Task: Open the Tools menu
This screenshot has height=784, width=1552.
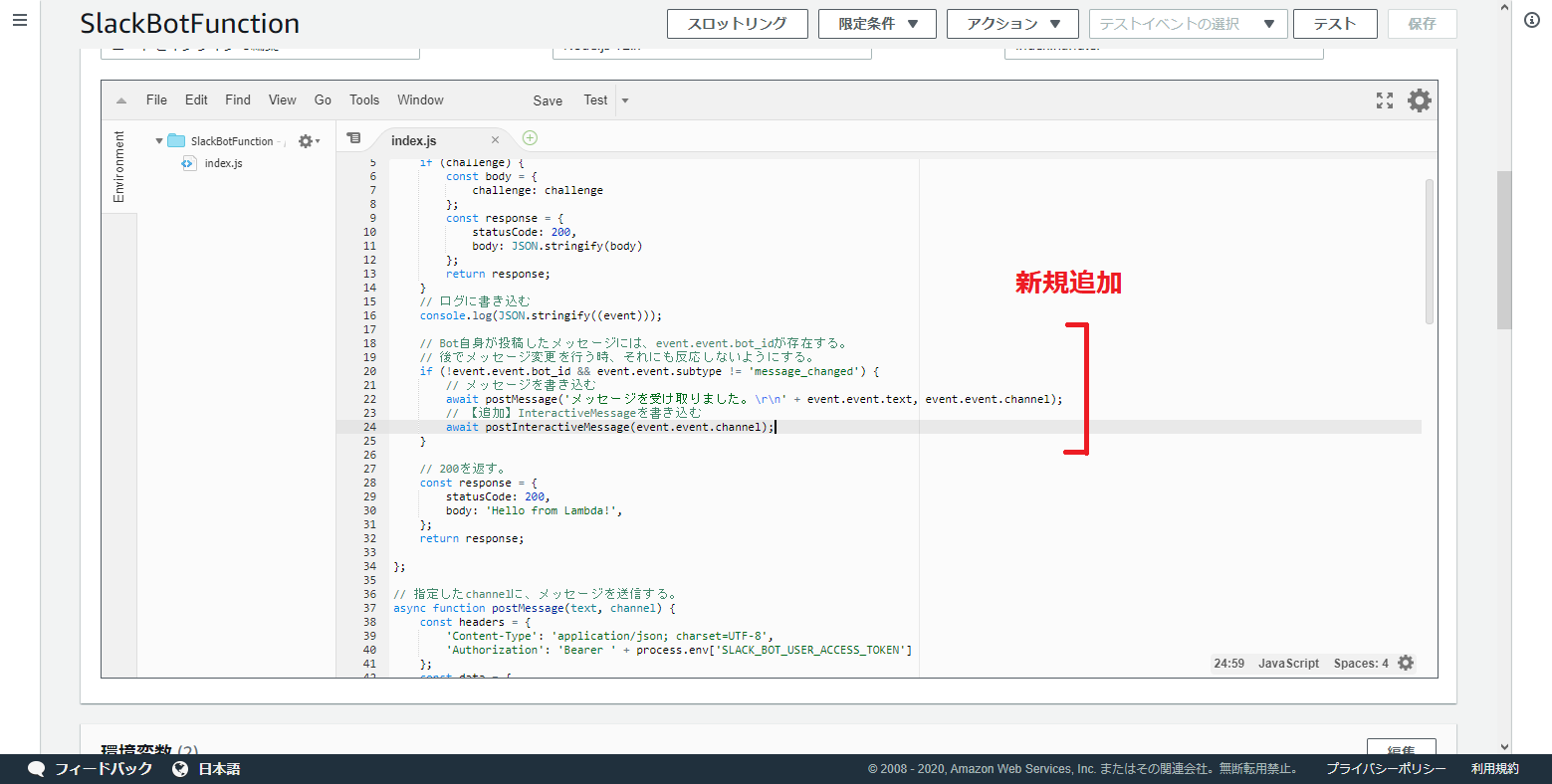Action: pos(364,100)
